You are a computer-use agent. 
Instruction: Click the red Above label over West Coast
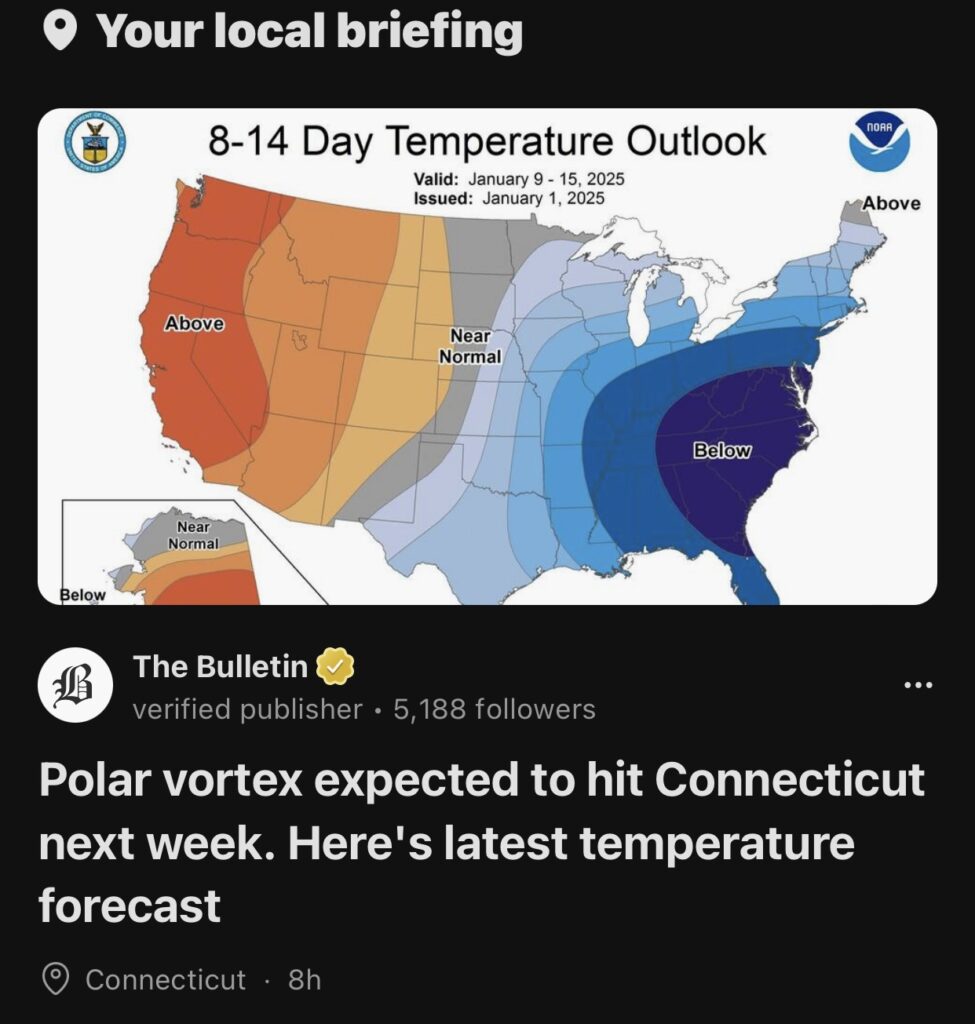coord(194,324)
